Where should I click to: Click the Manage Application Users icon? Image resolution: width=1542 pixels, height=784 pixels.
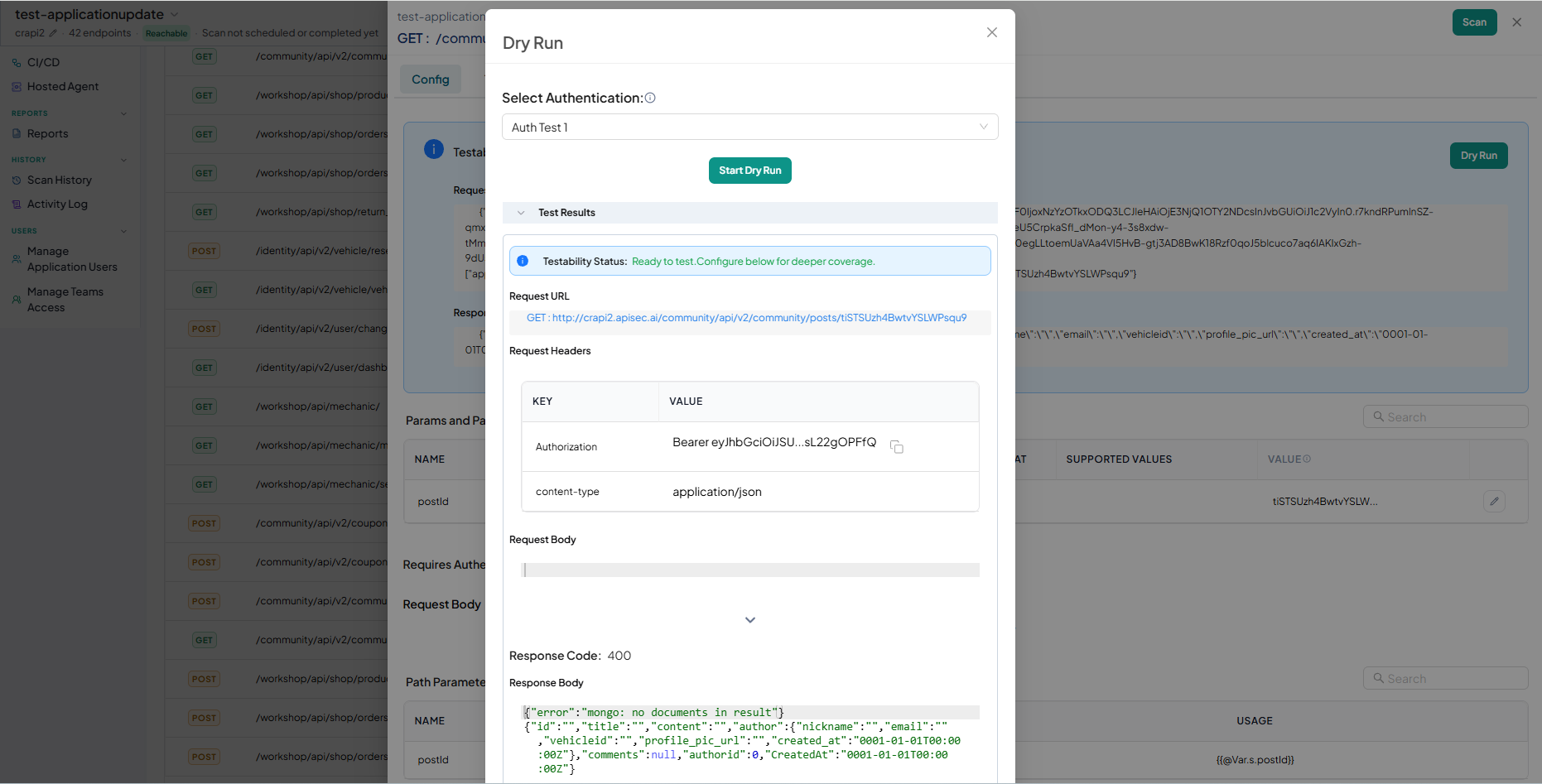pyautogui.click(x=17, y=259)
